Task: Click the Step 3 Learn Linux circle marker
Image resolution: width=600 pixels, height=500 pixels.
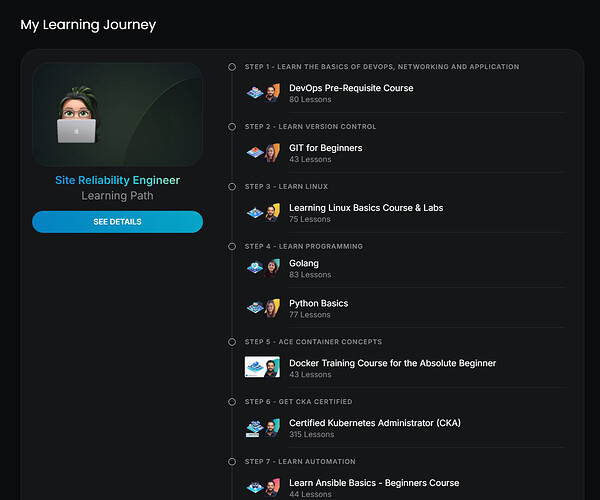Action: coord(232,187)
